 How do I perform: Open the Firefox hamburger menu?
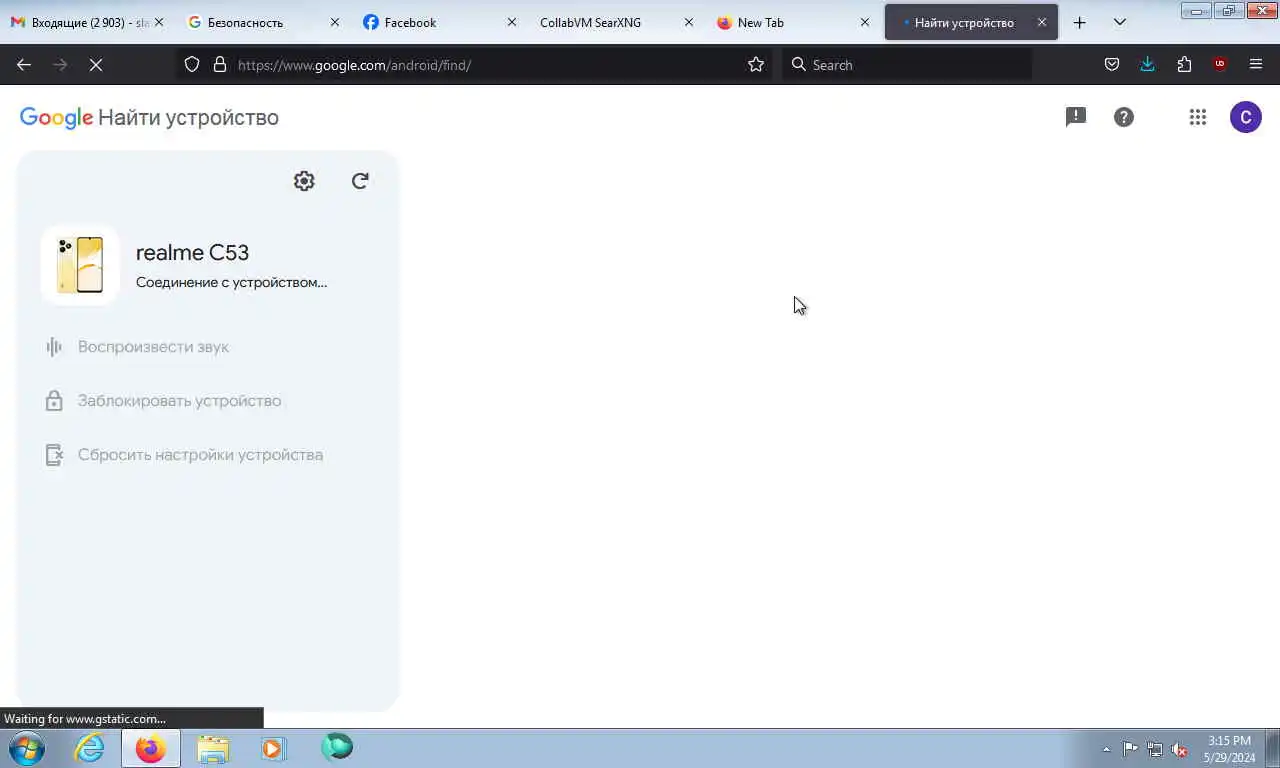click(1256, 65)
